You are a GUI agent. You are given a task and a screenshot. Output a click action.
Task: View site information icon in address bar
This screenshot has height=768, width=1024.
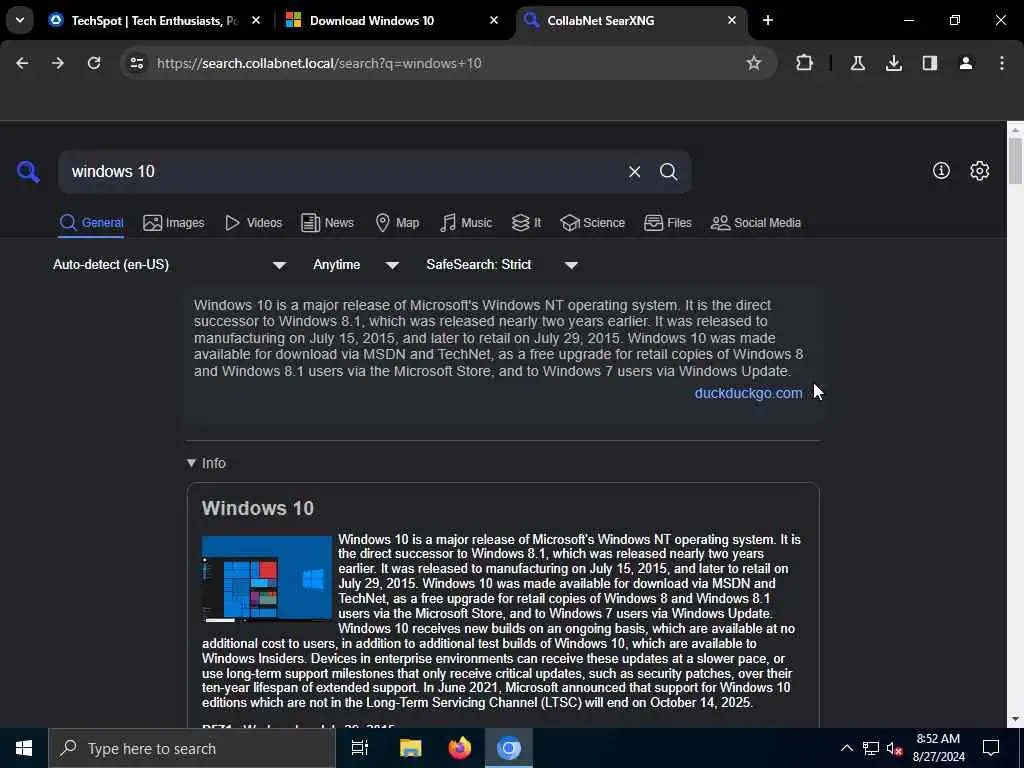click(x=136, y=63)
